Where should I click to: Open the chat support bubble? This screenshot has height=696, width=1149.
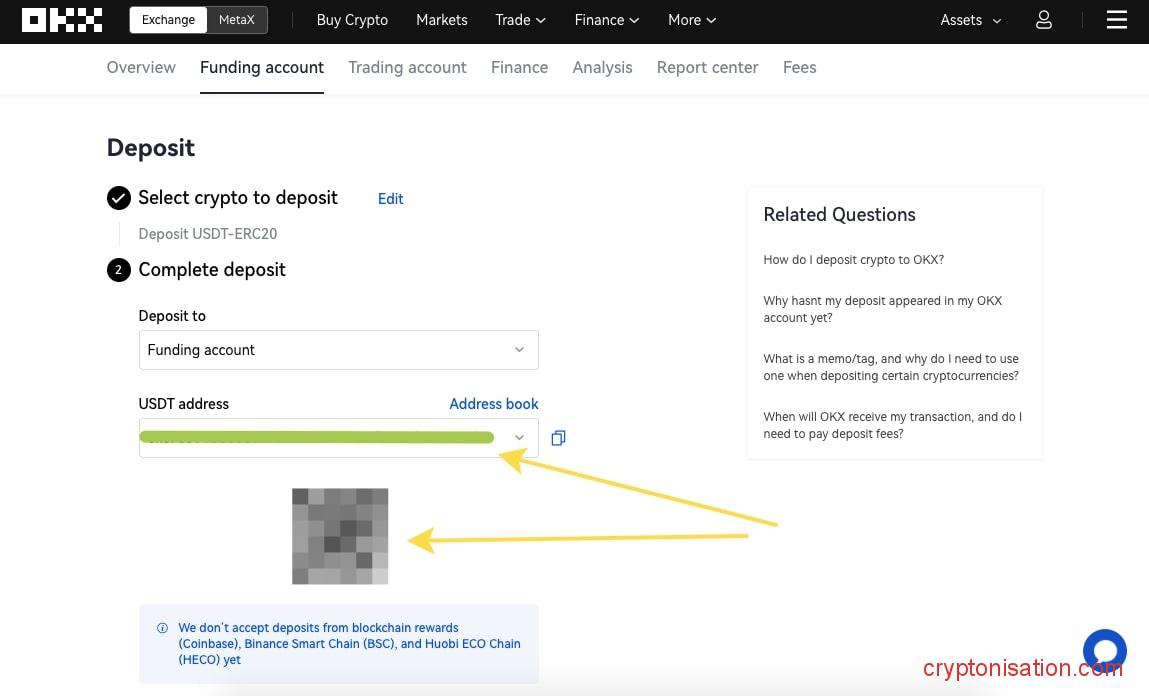pos(1104,650)
